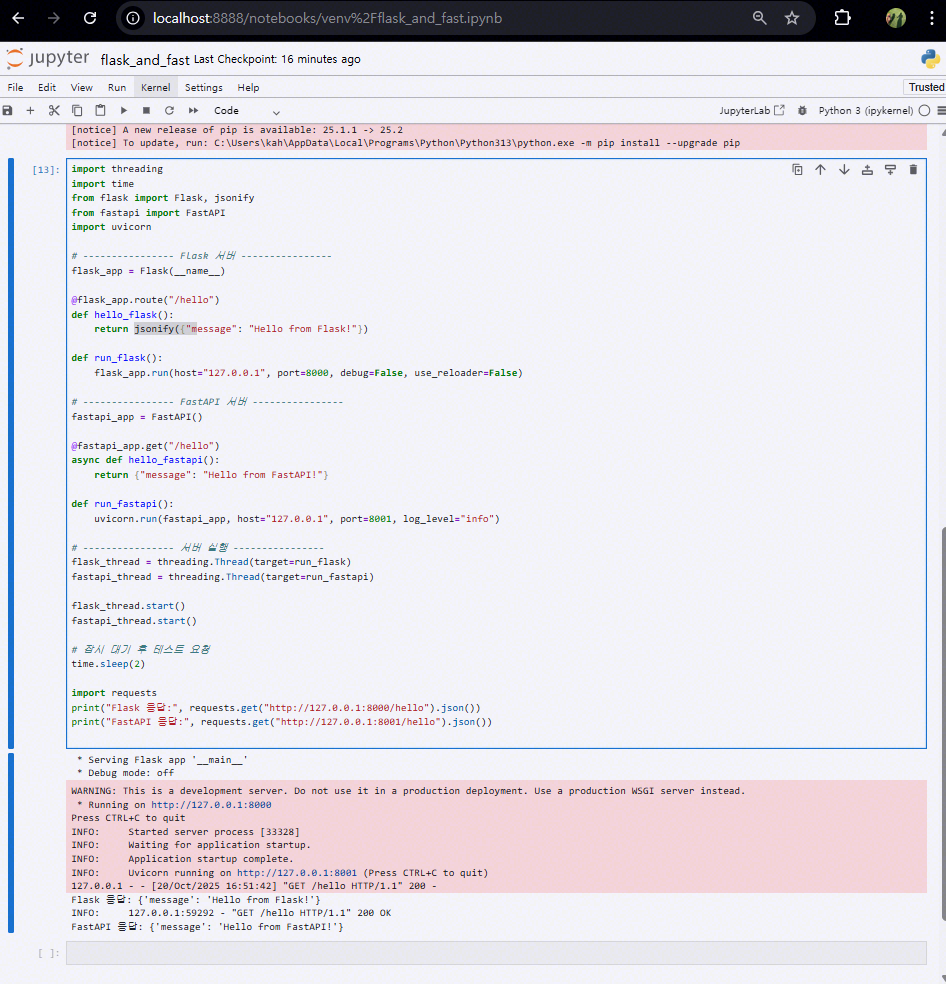Open the Run menu
Viewport: 946px width, 984px height.
click(117, 87)
